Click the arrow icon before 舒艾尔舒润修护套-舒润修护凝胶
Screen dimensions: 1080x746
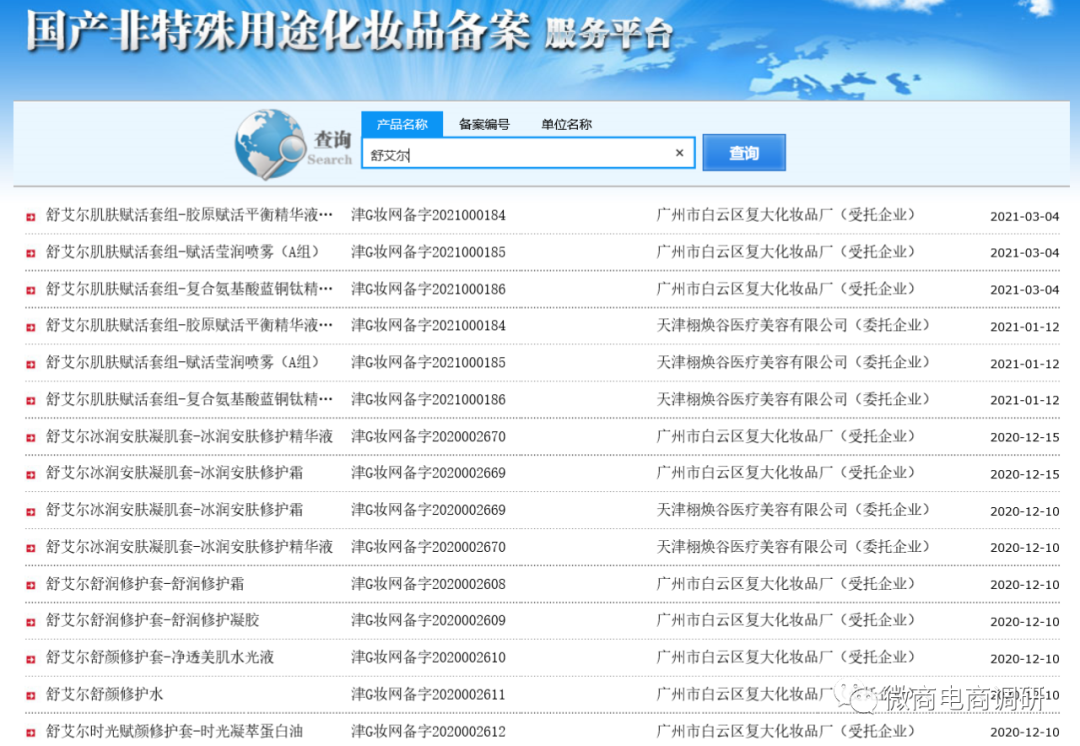[31, 620]
